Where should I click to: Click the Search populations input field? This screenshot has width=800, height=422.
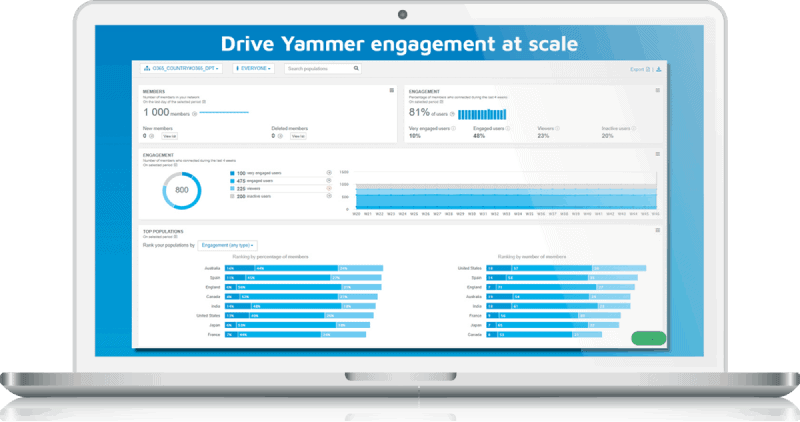click(x=323, y=68)
